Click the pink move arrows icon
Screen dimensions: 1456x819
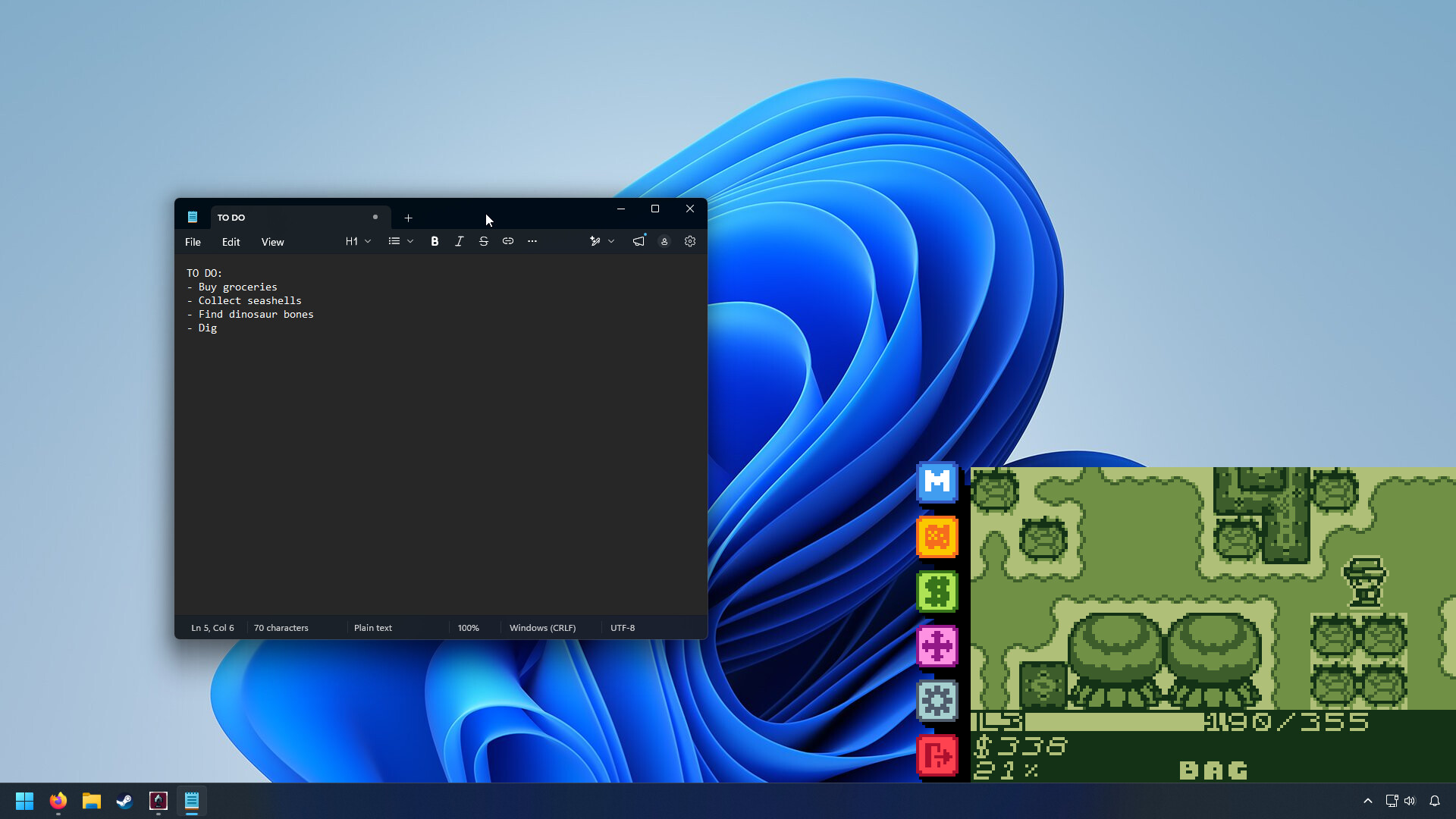click(937, 646)
